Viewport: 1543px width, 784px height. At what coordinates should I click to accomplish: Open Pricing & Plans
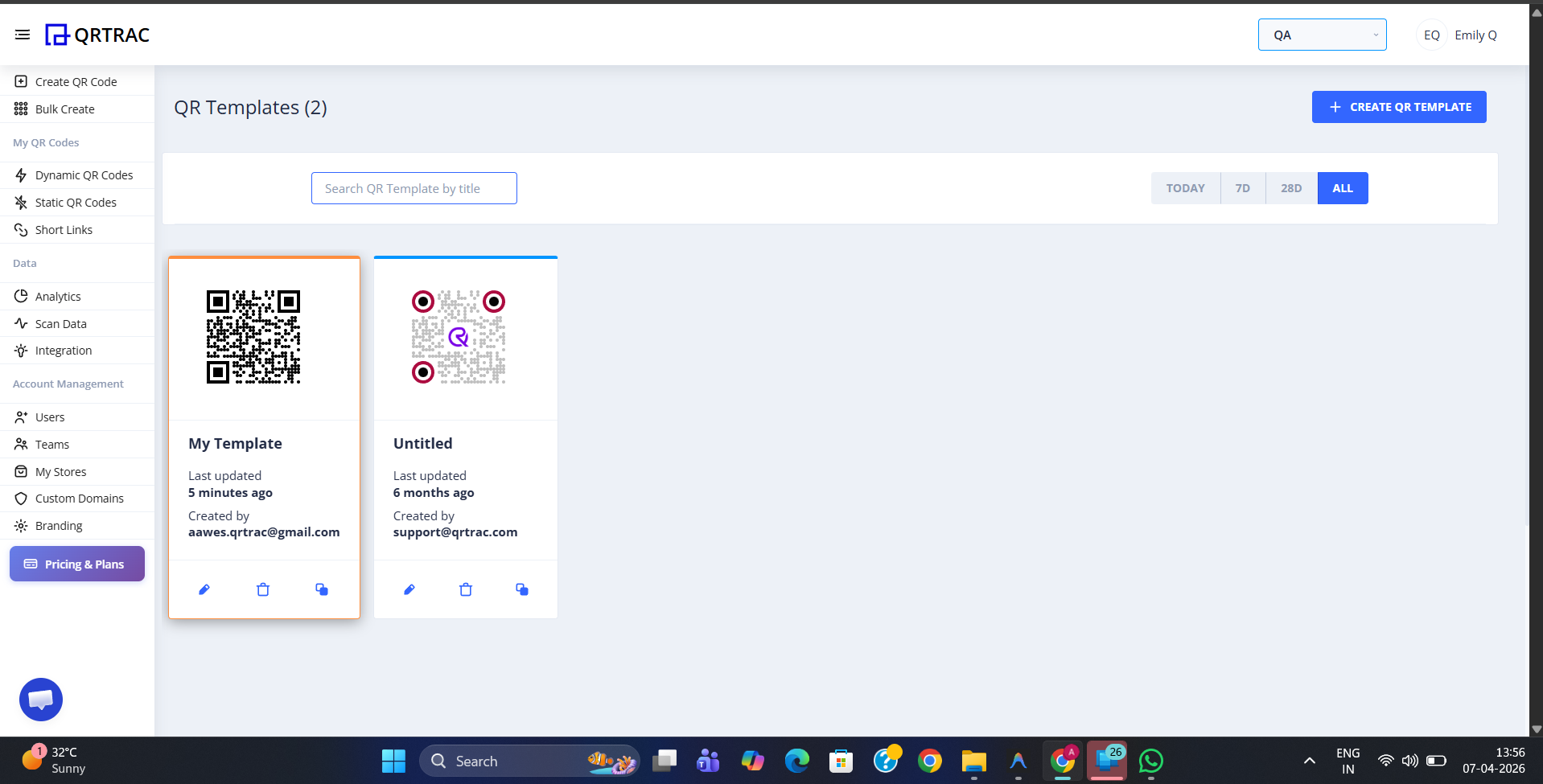pos(77,564)
